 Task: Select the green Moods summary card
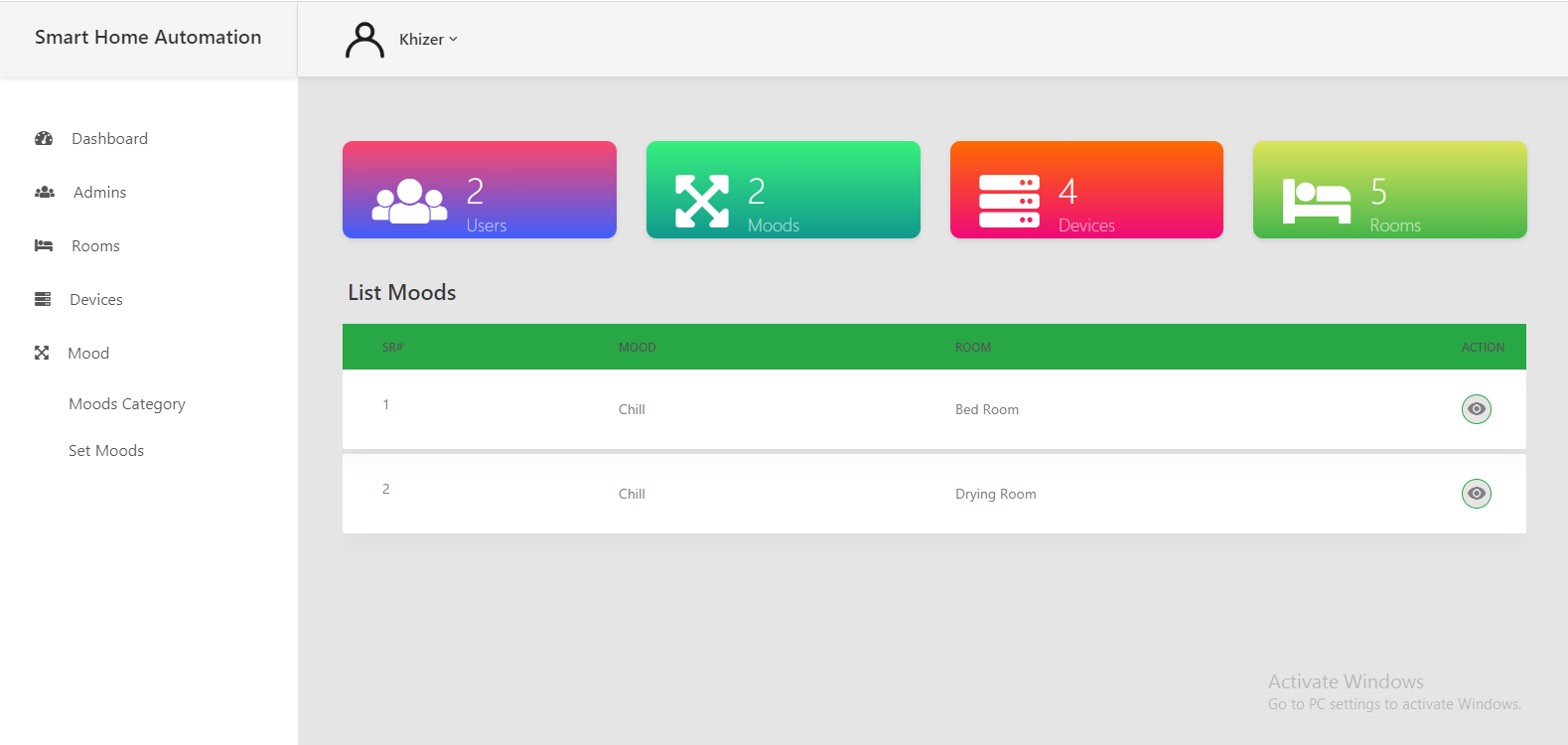[x=783, y=190]
